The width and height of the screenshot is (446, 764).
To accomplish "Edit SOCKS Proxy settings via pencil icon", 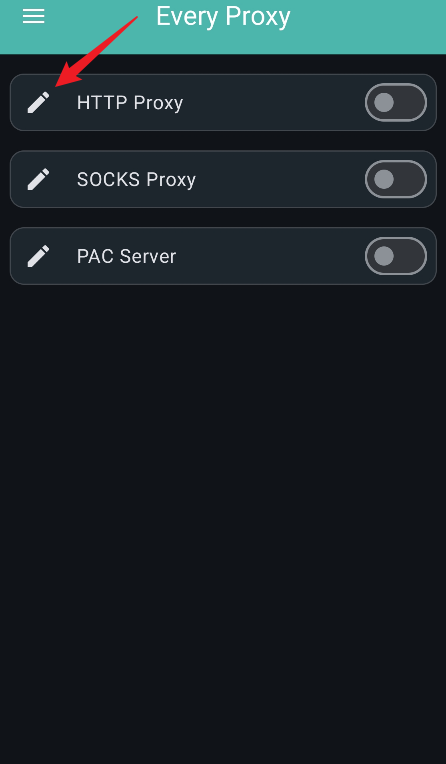I will tap(39, 179).
